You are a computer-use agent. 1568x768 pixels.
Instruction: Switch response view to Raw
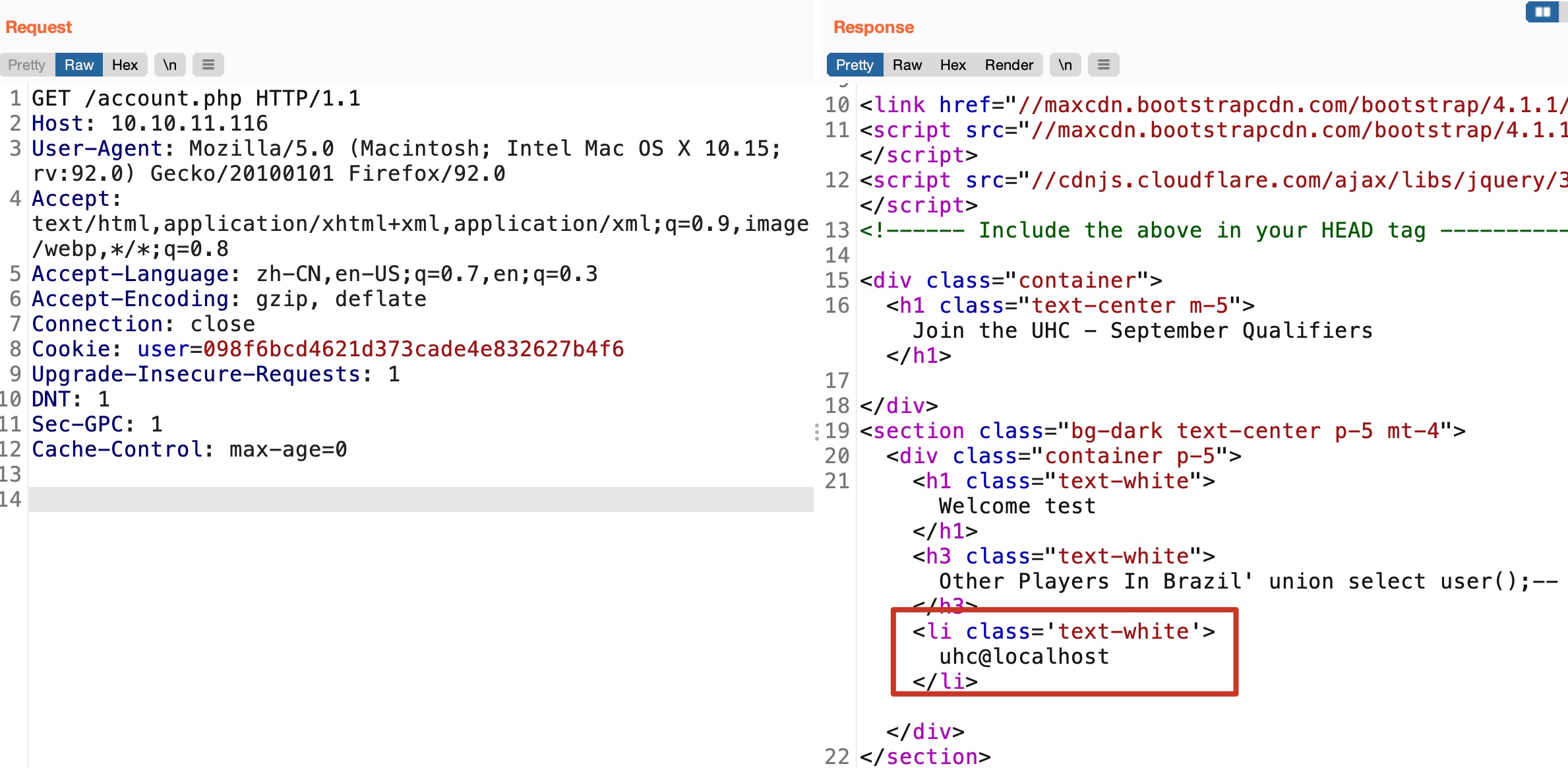907,65
